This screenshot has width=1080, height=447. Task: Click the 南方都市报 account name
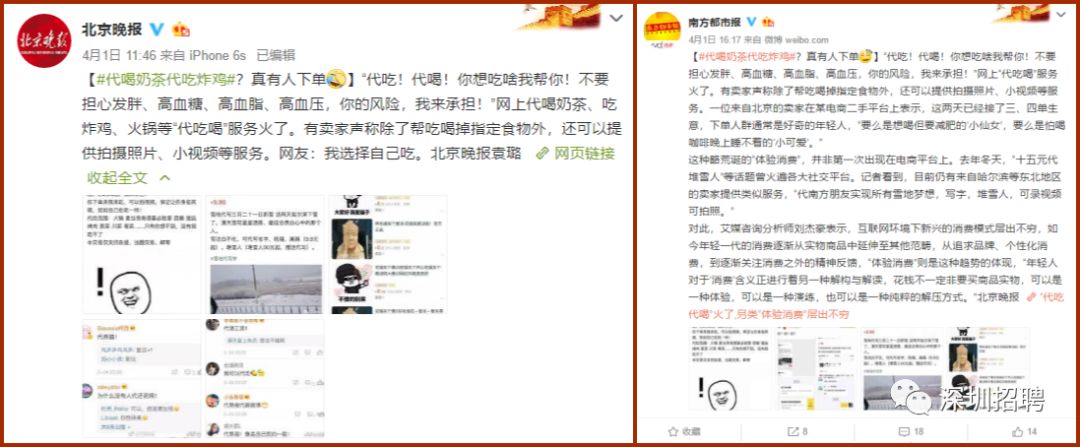pos(715,22)
